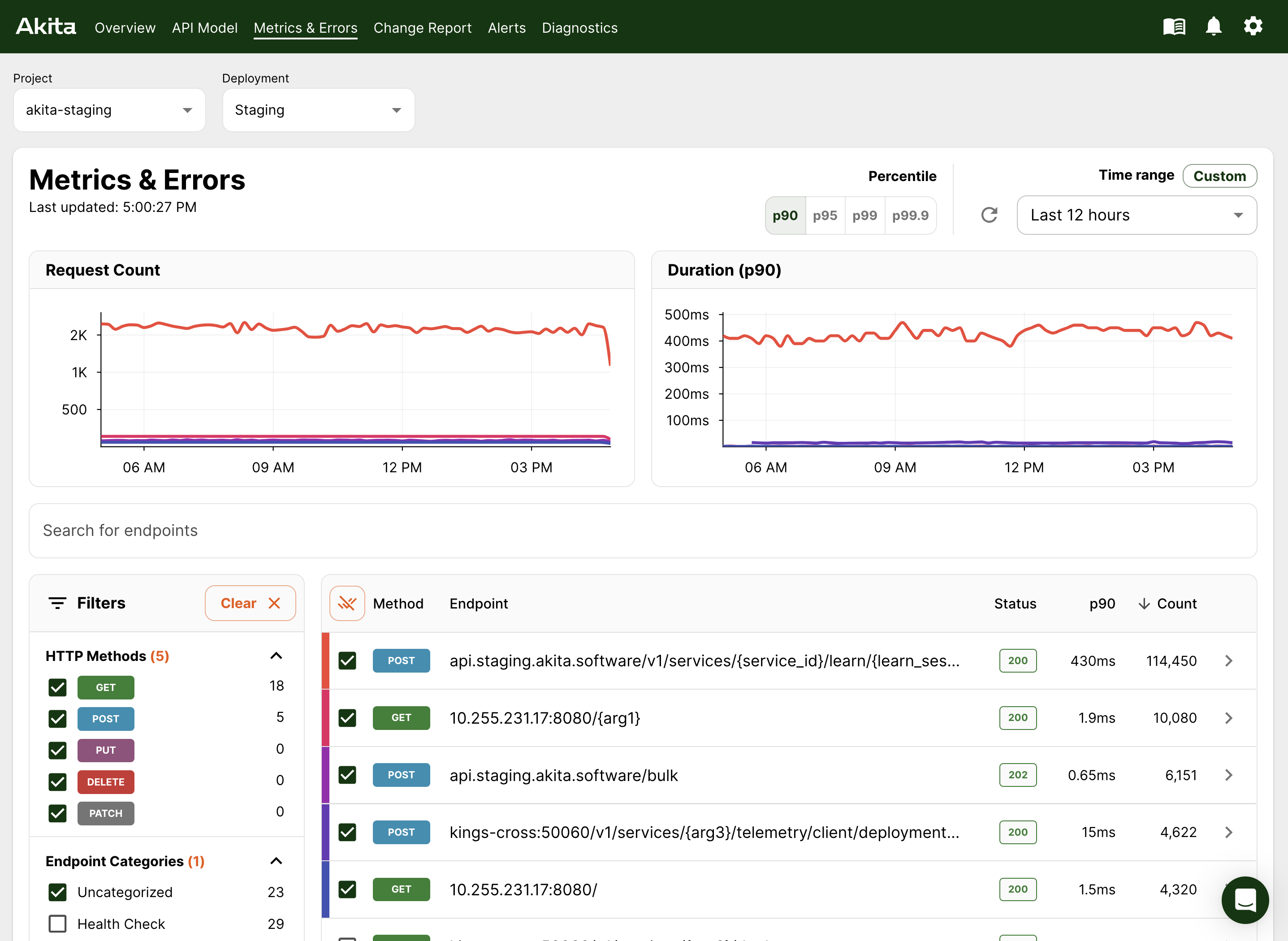The width and height of the screenshot is (1288, 941).
Task: Switch to the Change Report tab
Action: [x=422, y=28]
